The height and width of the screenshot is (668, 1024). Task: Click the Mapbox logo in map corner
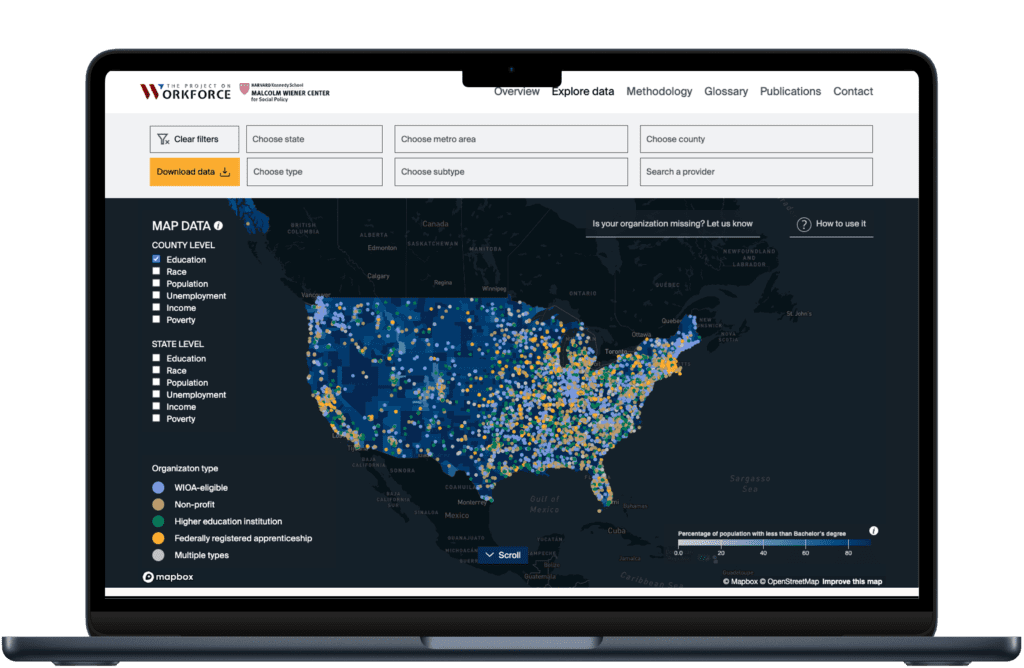[167, 577]
